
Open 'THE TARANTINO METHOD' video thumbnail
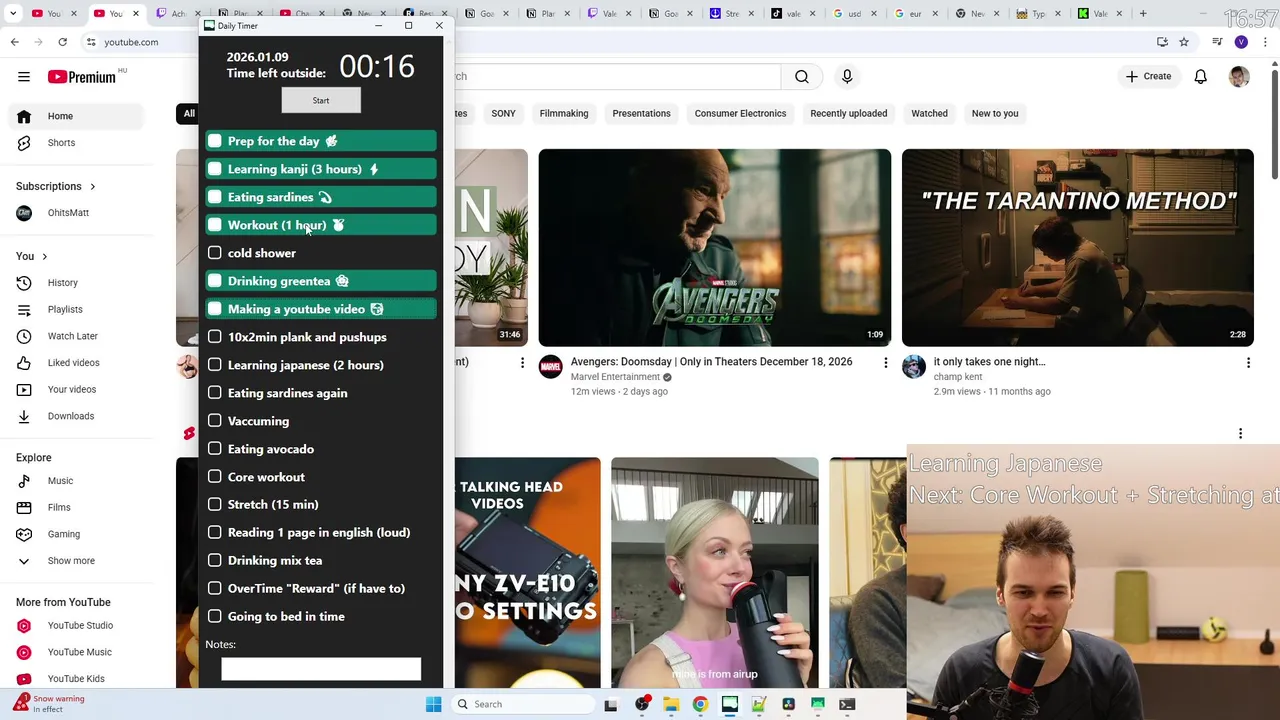tap(1077, 248)
